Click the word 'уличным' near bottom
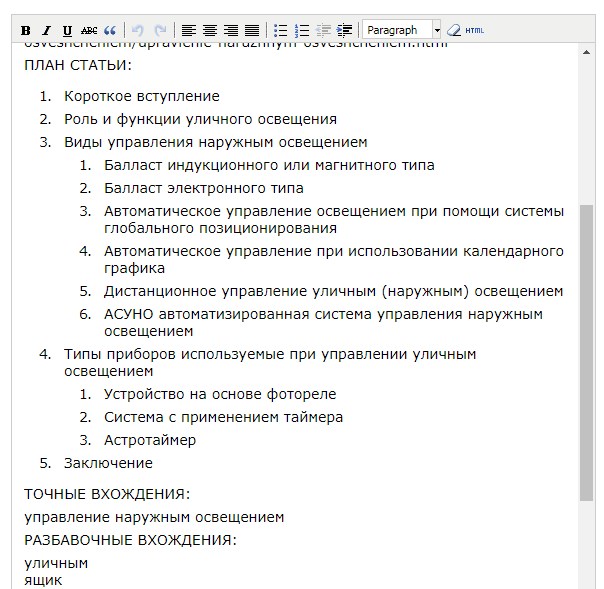The image size is (604, 589). [56, 564]
